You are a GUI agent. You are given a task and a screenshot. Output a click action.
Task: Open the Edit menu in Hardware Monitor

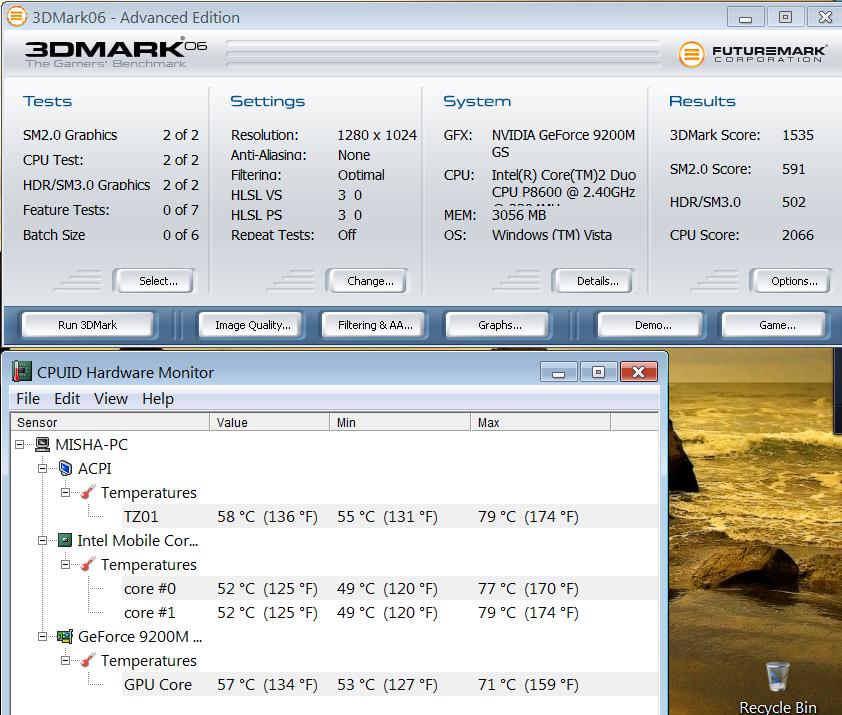click(67, 399)
